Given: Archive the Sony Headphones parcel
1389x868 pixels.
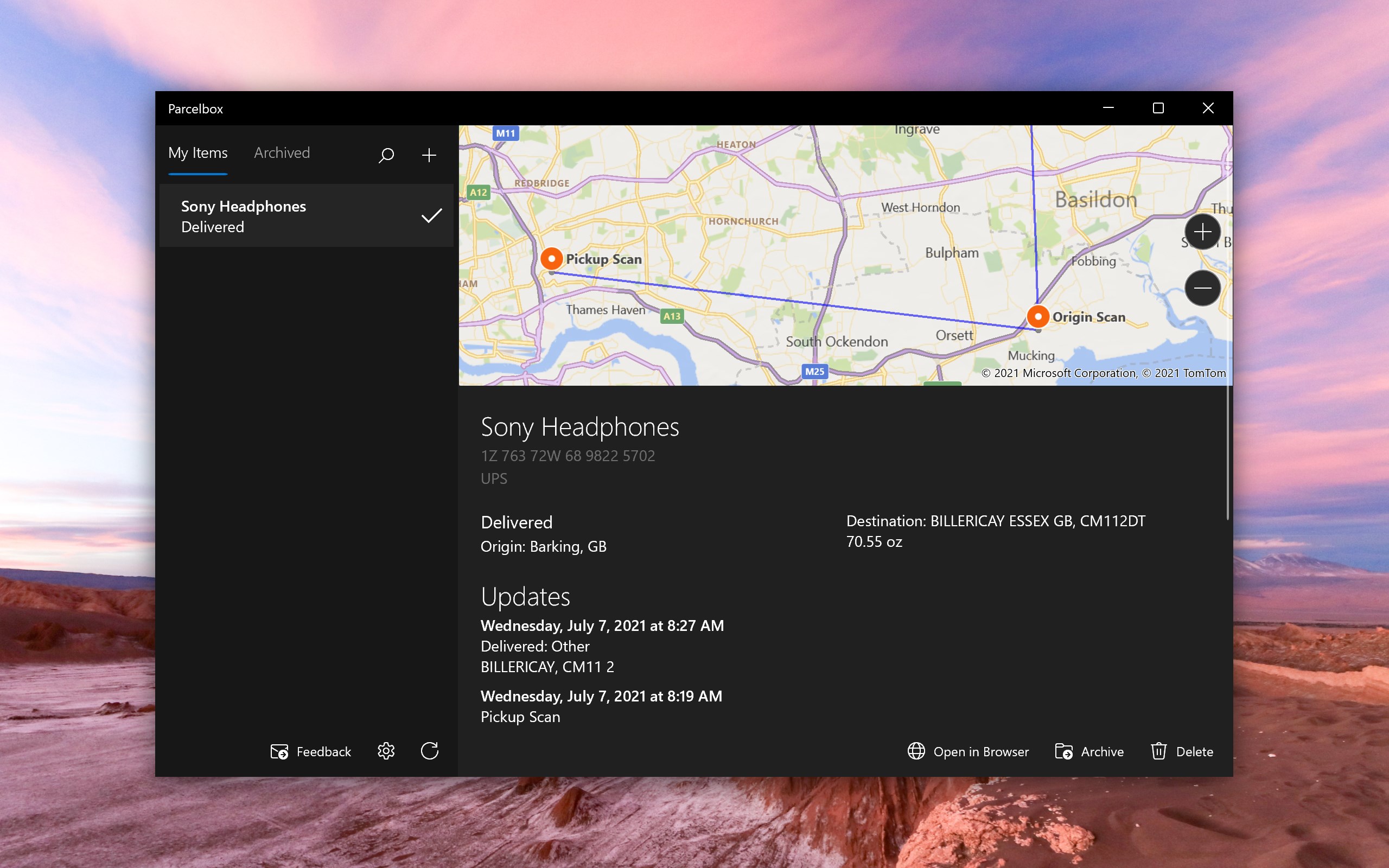Looking at the screenshot, I should tap(1089, 751).
